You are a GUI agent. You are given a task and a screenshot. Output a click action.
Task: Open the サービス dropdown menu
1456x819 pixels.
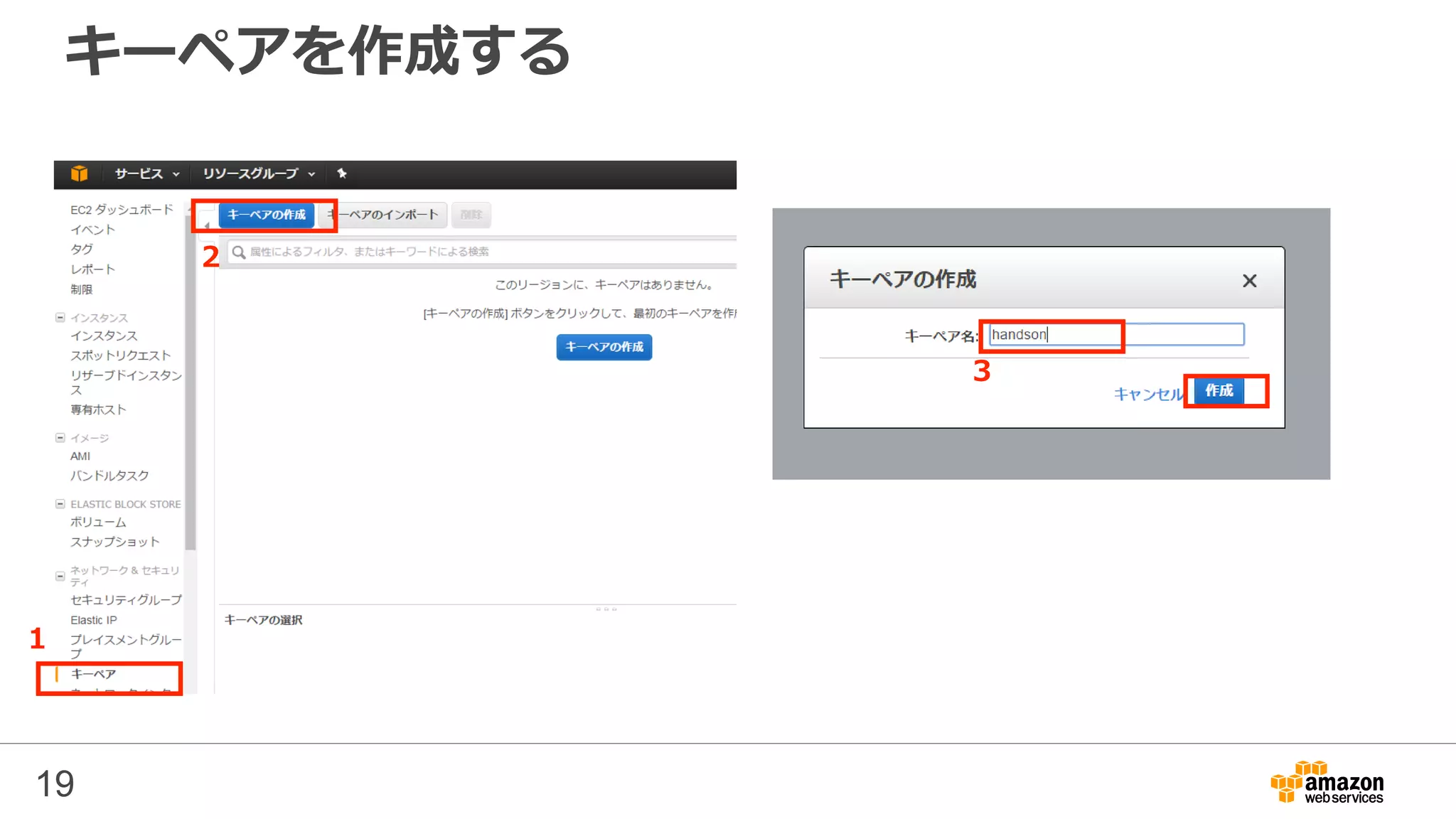click(146, 174)
